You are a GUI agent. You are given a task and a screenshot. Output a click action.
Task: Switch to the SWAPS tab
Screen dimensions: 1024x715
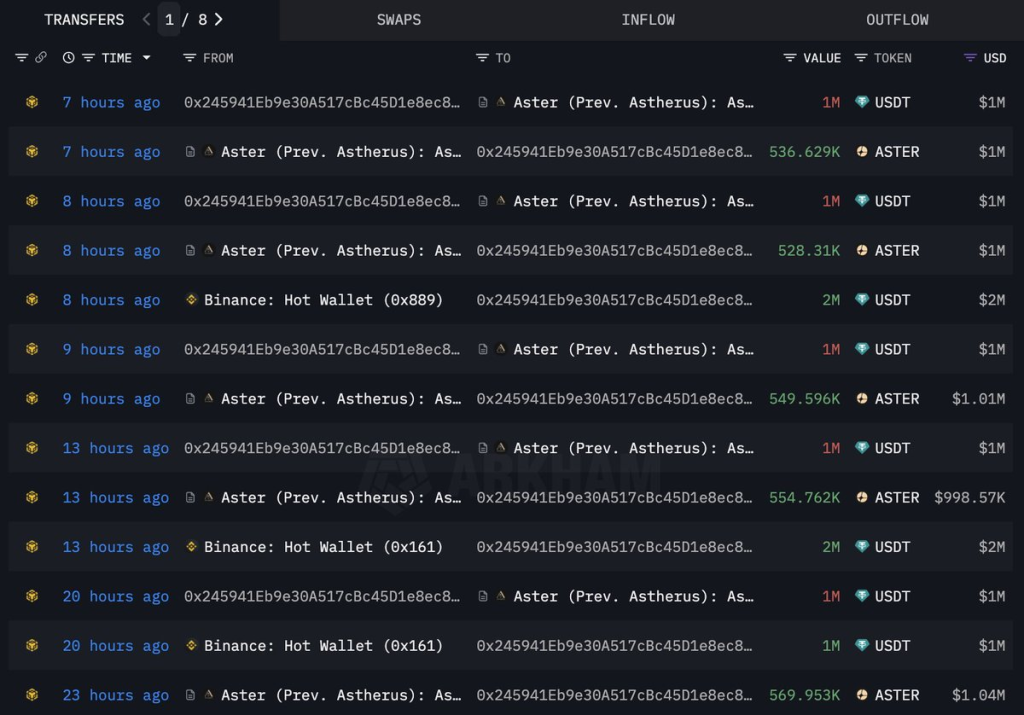tap(399, 19)
